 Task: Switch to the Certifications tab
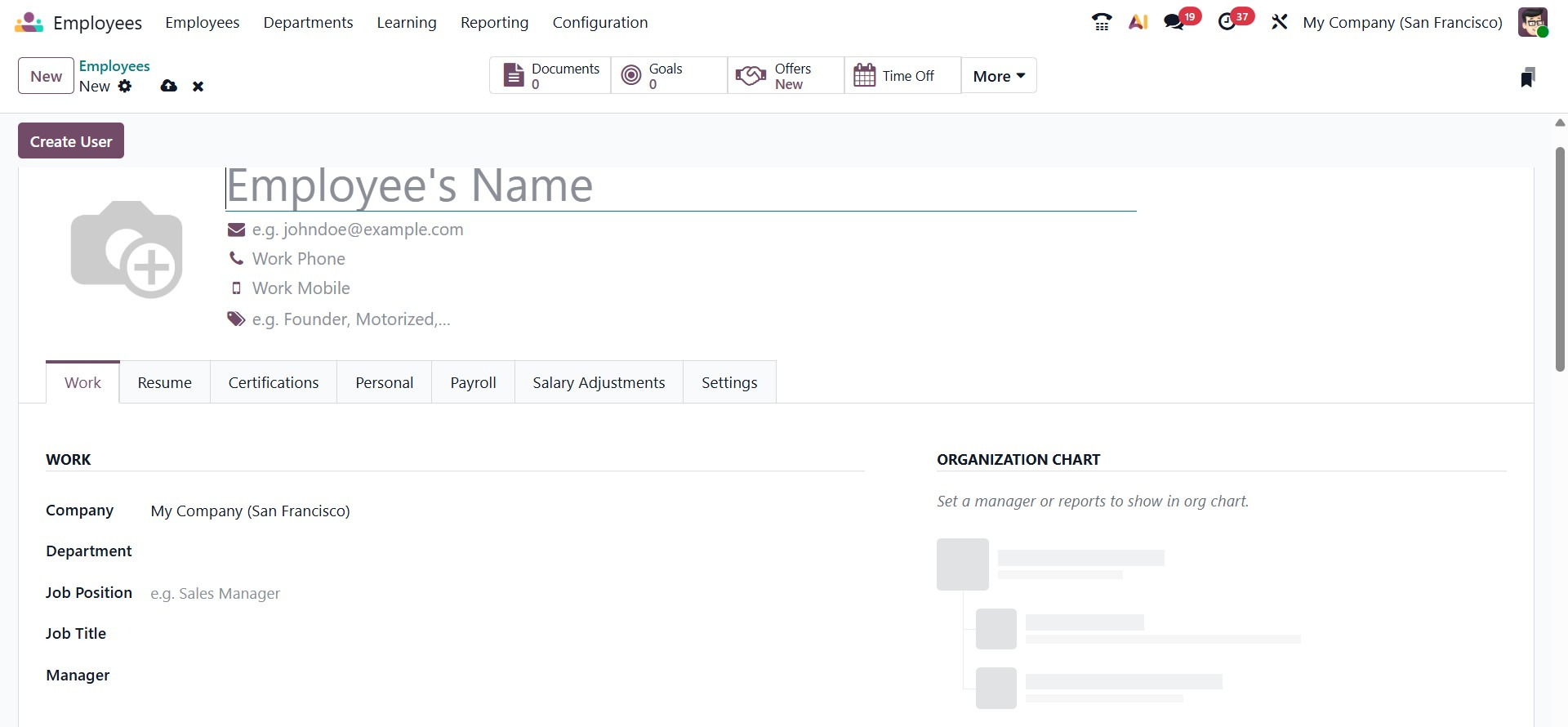click(x=274, y=382)
